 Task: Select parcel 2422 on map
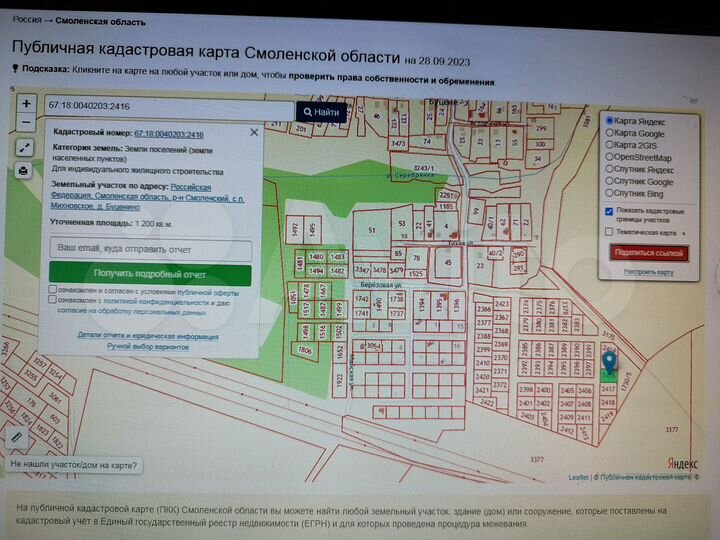click(x=487, y=403)
